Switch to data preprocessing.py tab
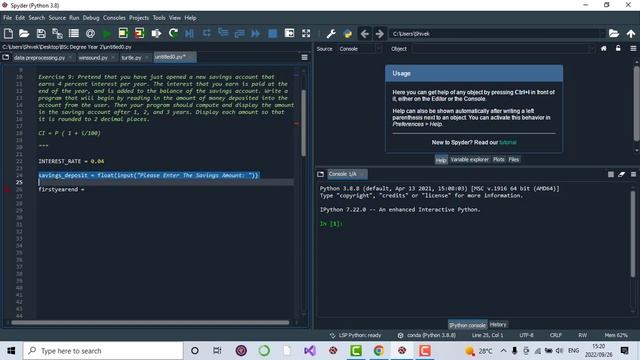The height and width of the screenshot is (360, 640). tap(39, 58)
